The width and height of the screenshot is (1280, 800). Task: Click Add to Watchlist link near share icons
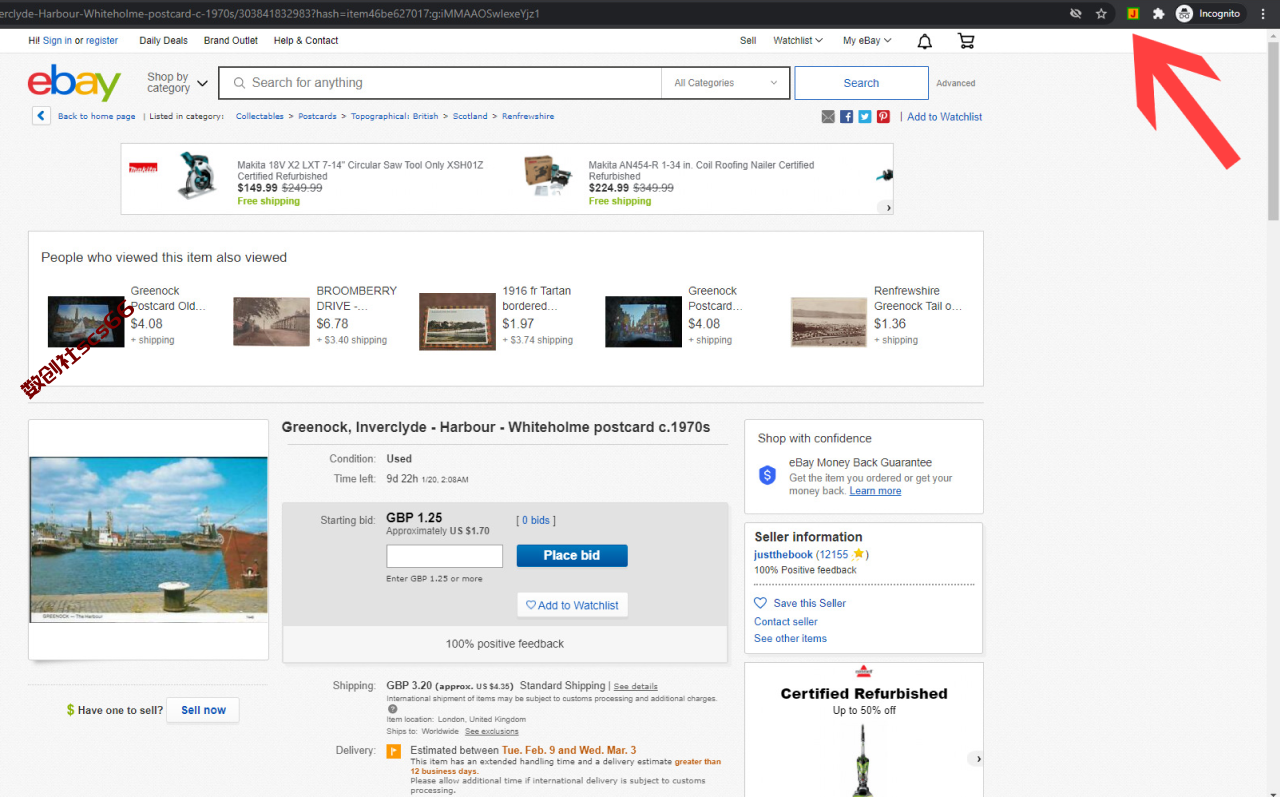point(944,117)
